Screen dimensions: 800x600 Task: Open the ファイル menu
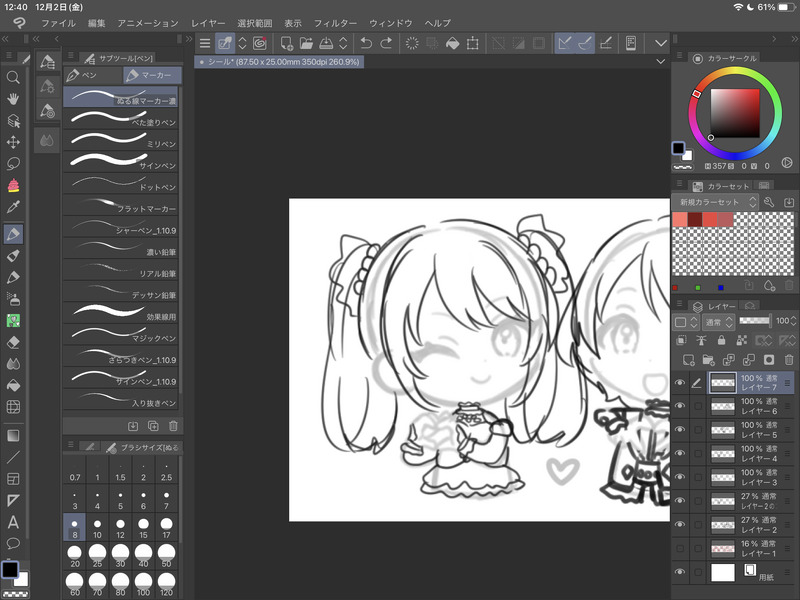[x=59, y=23]
